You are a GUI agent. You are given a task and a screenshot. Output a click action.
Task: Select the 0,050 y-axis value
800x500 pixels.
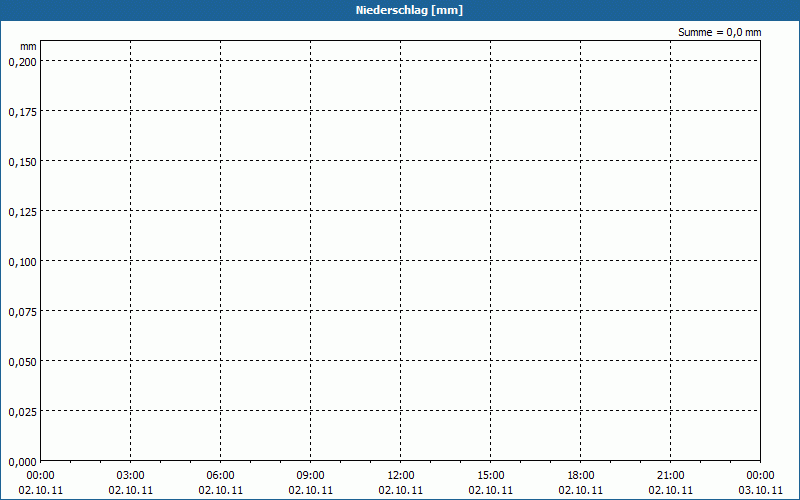click(x=22, y=361)
